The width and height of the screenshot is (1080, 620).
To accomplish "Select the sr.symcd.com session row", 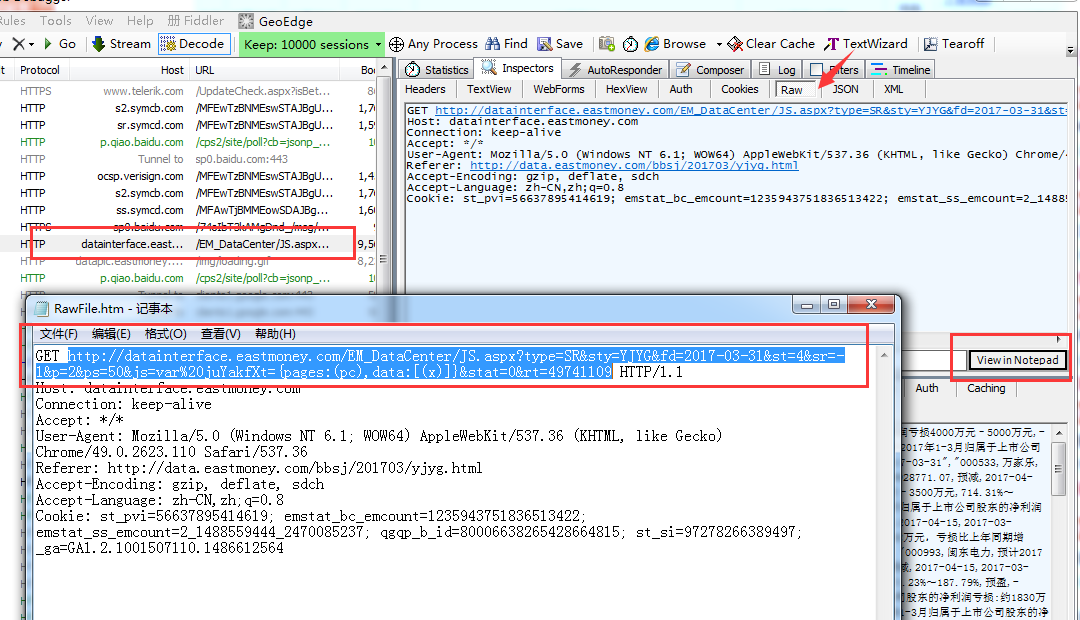I will pos(187,125).
